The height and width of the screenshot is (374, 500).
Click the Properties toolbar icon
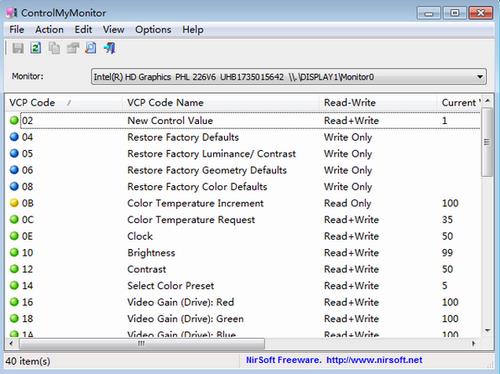(x=73, y=48)
